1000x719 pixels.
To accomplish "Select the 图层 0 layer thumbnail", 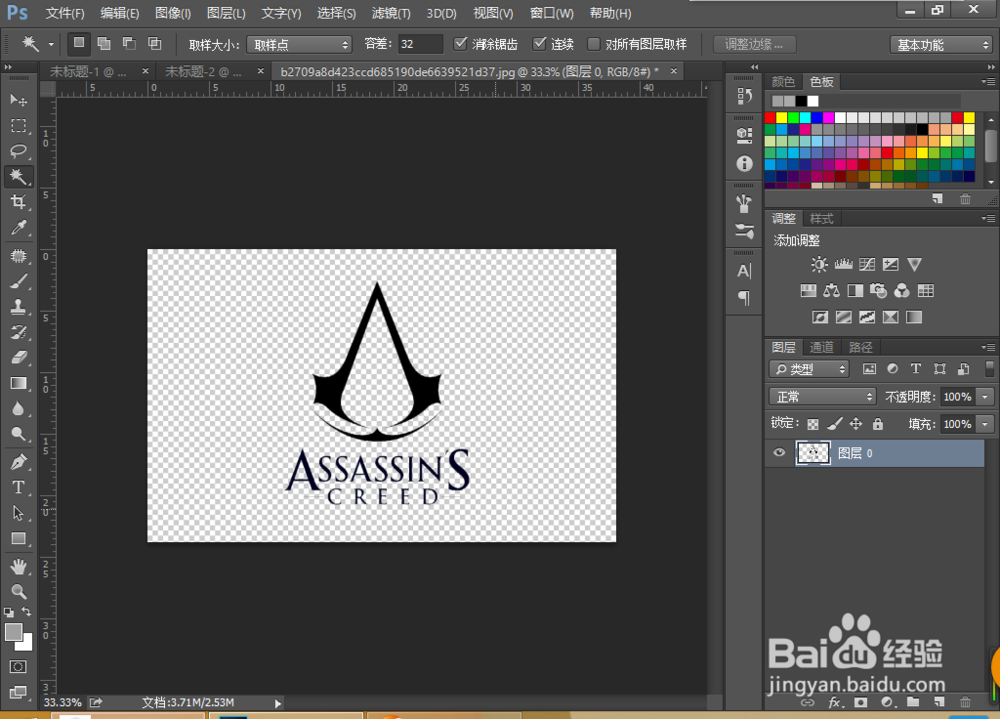I will point(812,453).
